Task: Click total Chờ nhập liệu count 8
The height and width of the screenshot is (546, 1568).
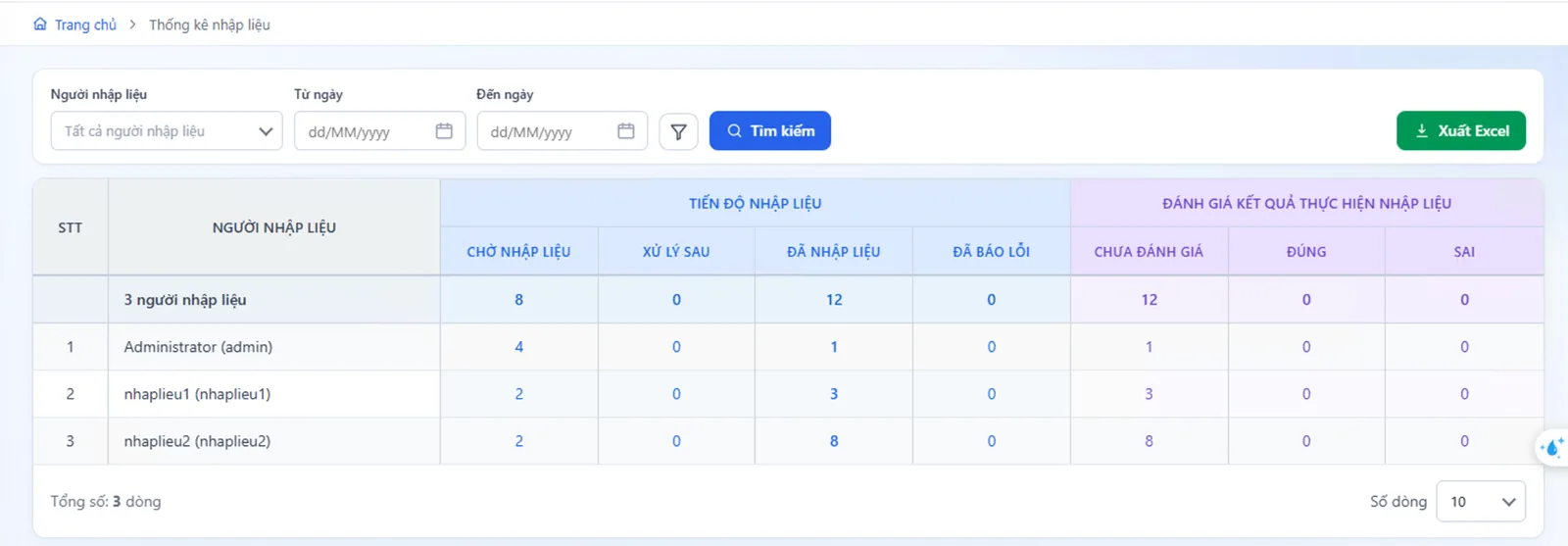Action: click(519, 300)
